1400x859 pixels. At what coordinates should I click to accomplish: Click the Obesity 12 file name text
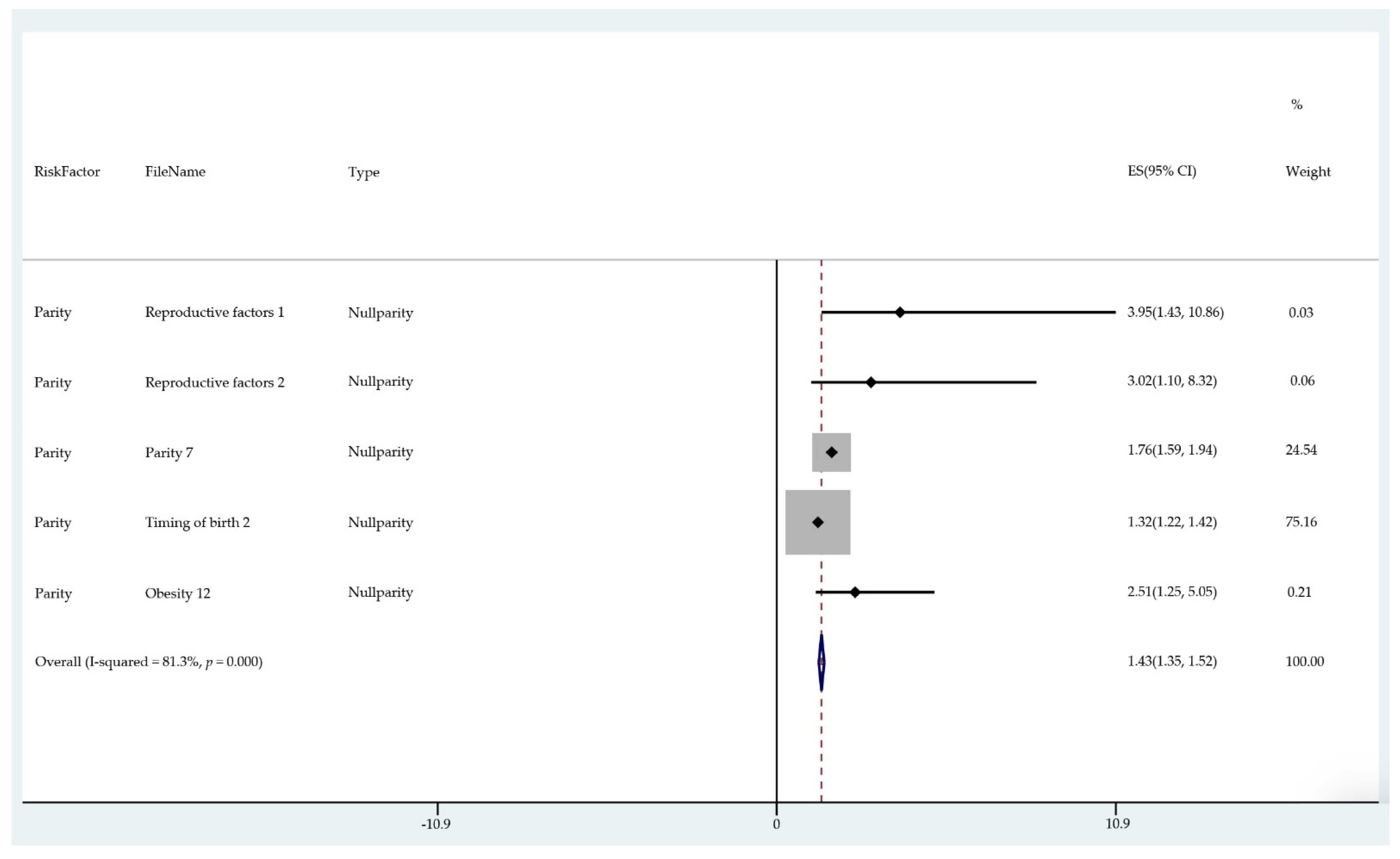click(177, 594)
